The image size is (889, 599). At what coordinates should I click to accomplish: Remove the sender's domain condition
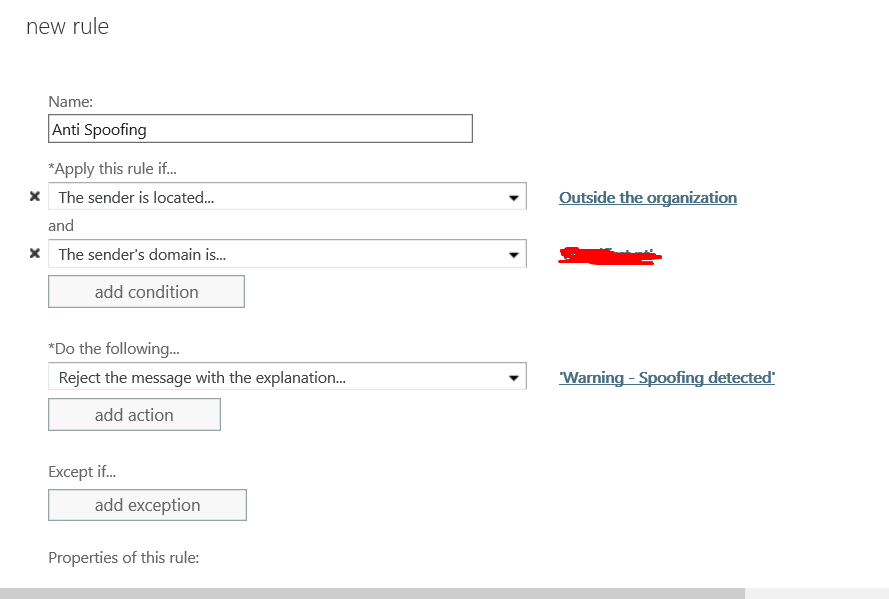[35, 254]
